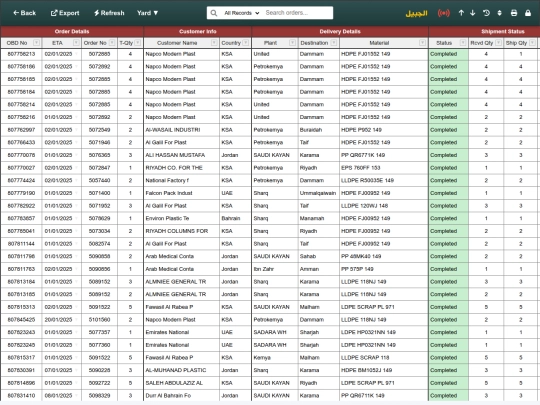This screenshot has width=540, height=405.
Task: Select the Delivery Details header group
Action: tap(340, 32)
